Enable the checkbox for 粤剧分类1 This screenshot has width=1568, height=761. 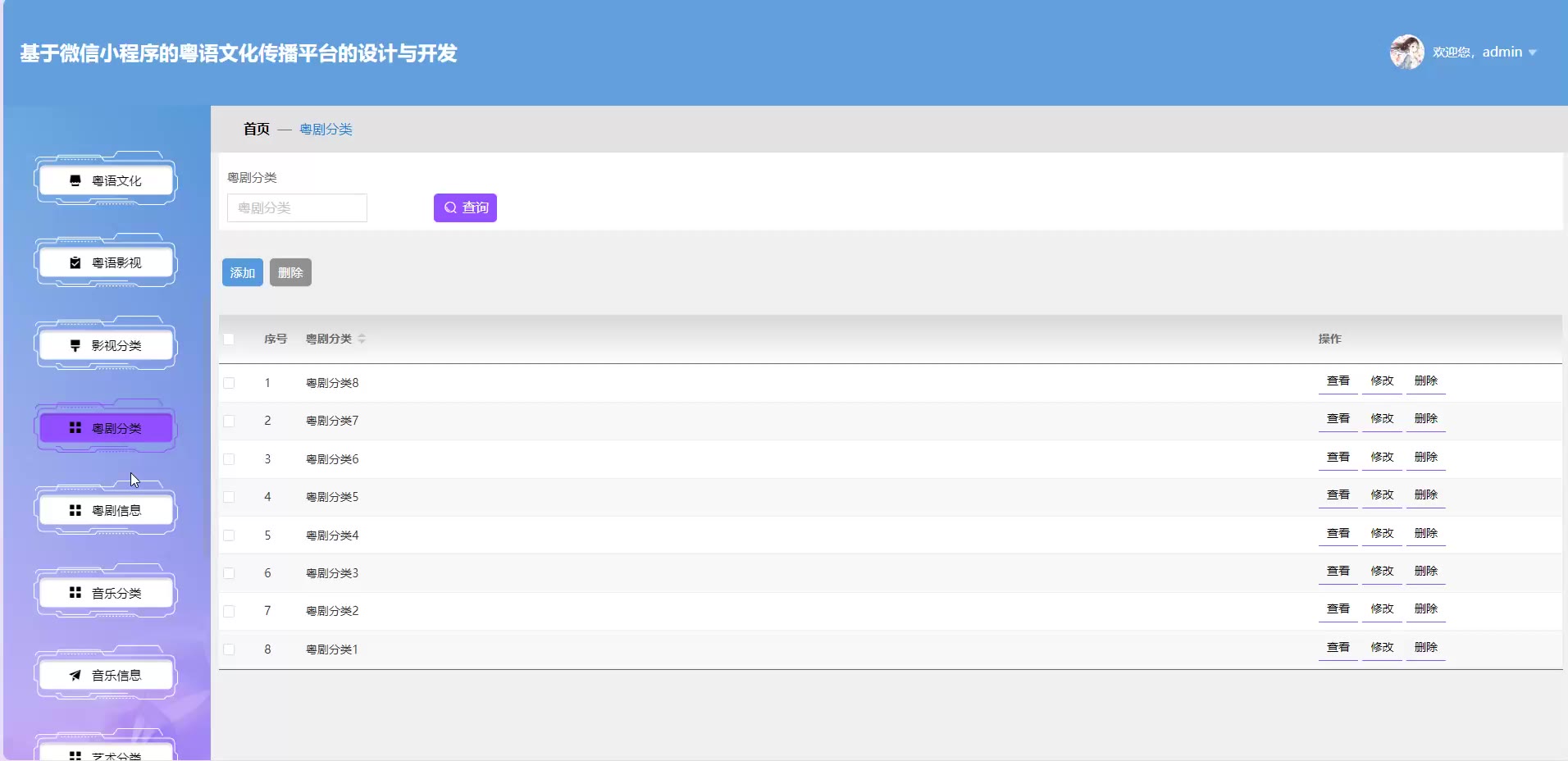(229, 649)
